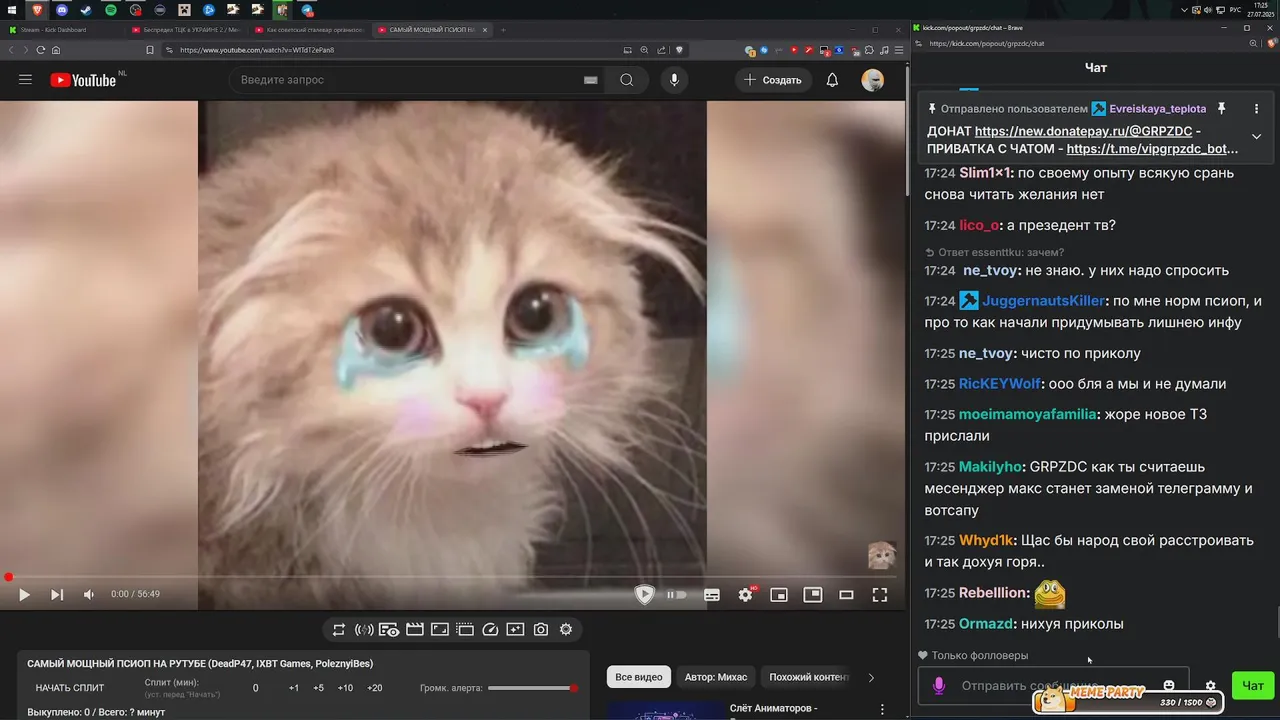The image size is (1280, 720).
Task: Click the speedometer playback speed icon
Action: (x=490, y=629)
